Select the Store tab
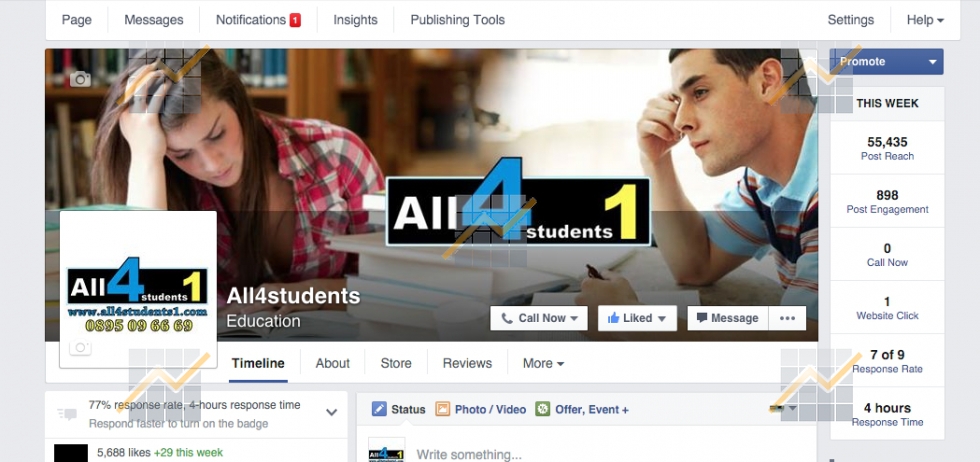 click(396, 363)
